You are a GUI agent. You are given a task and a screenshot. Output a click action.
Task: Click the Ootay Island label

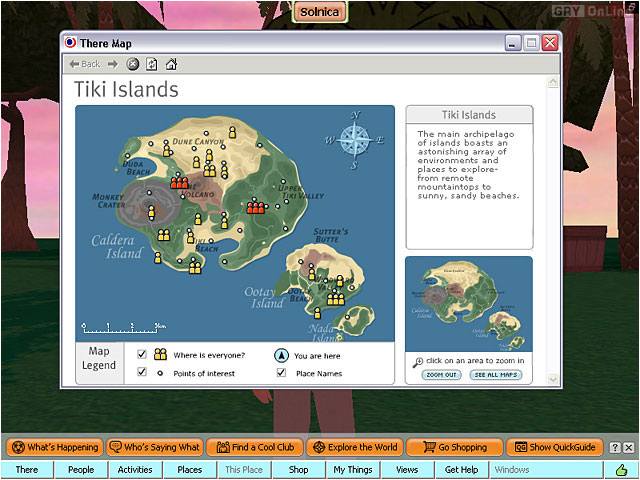(x=263, y=298)
